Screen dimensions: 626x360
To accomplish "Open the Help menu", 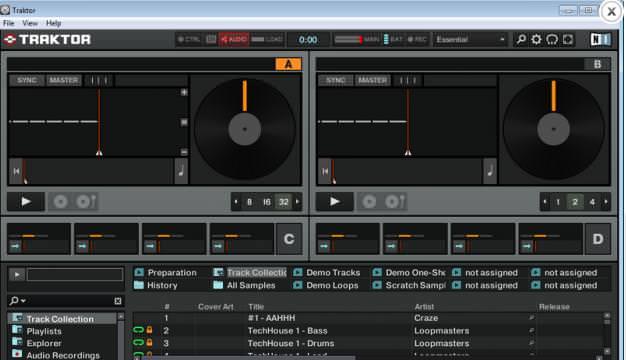I will click(x=53, y=23).
